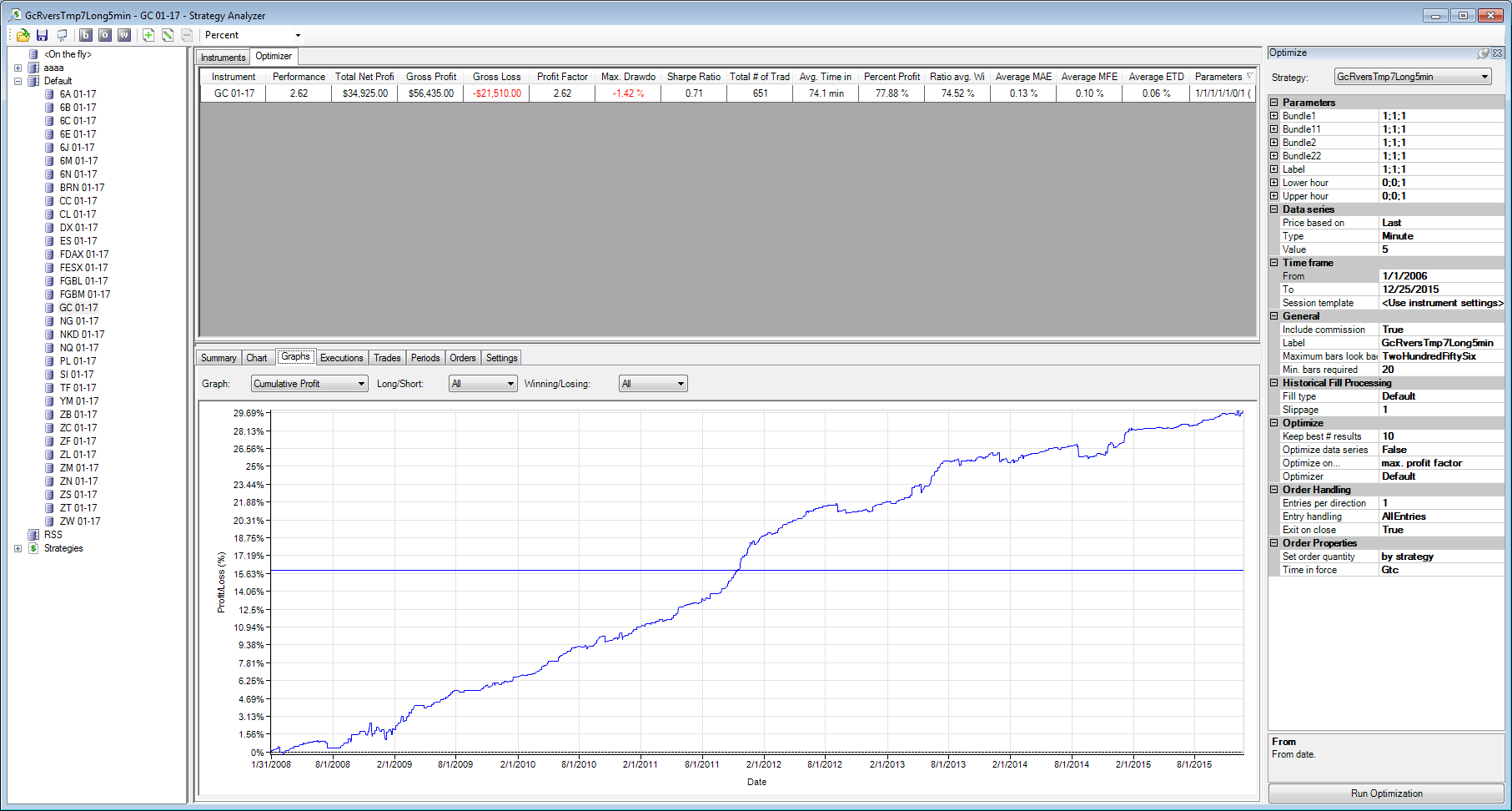
Task: Sort by Total Net Profit column header
Action: click(365, 77)
